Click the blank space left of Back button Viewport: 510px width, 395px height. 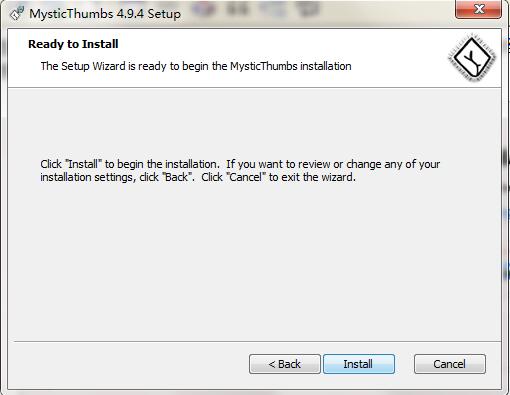click(x=130, y=364)
